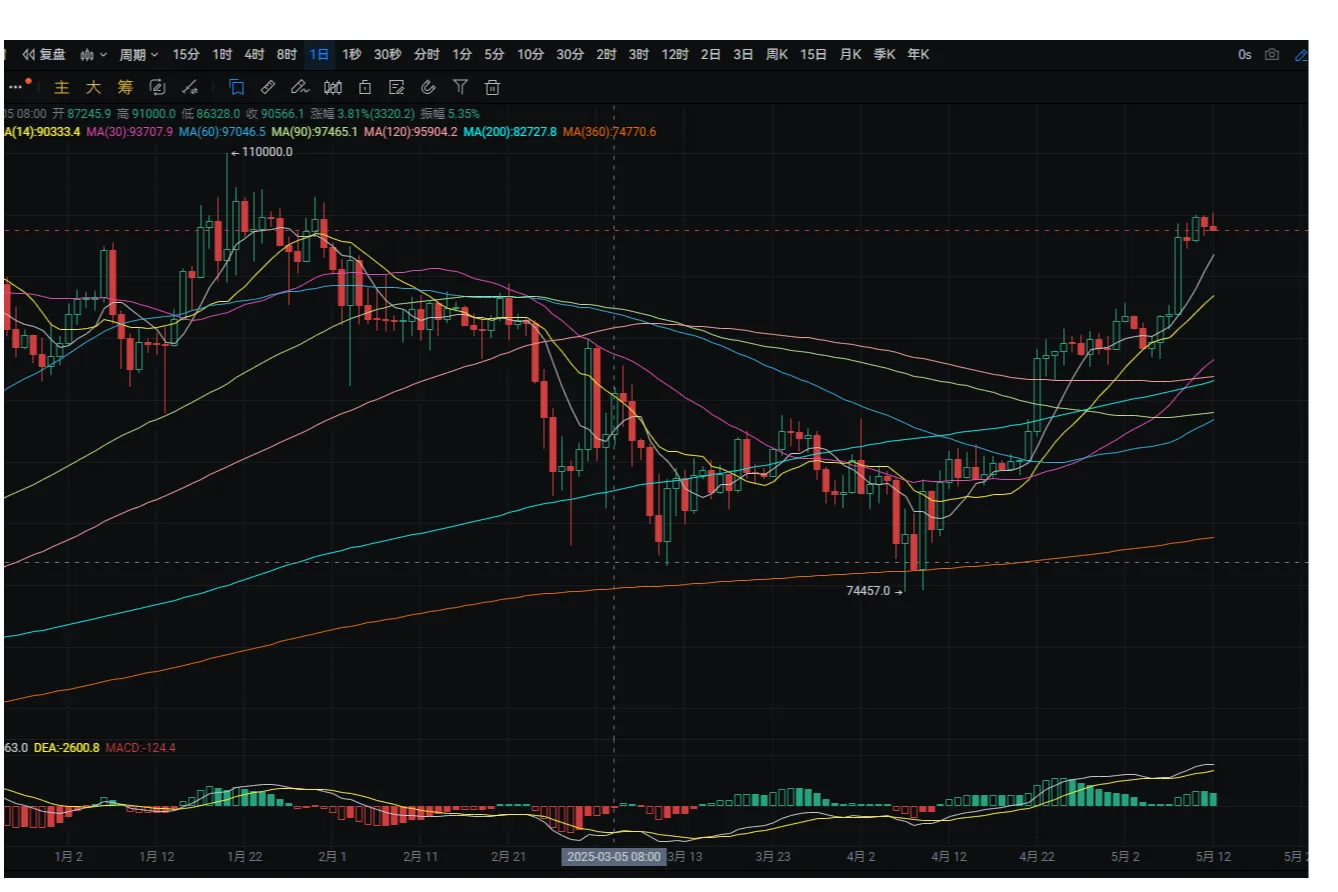Open the chart type candlestick dropdown
The height and width of the screenshot is (892, 1338).
point(94,55)
